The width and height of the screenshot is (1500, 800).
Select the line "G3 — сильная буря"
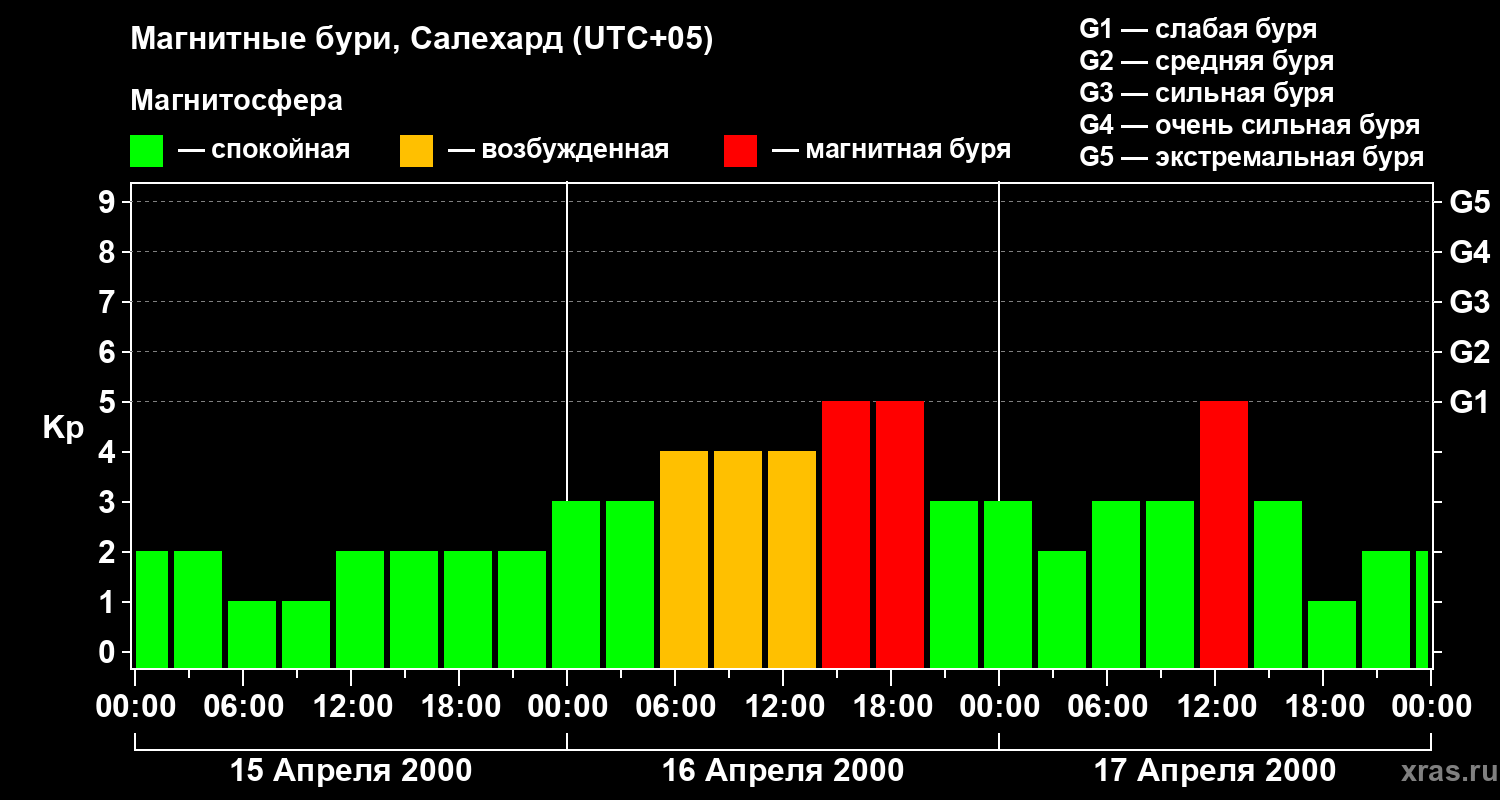tap(1207, 93)
